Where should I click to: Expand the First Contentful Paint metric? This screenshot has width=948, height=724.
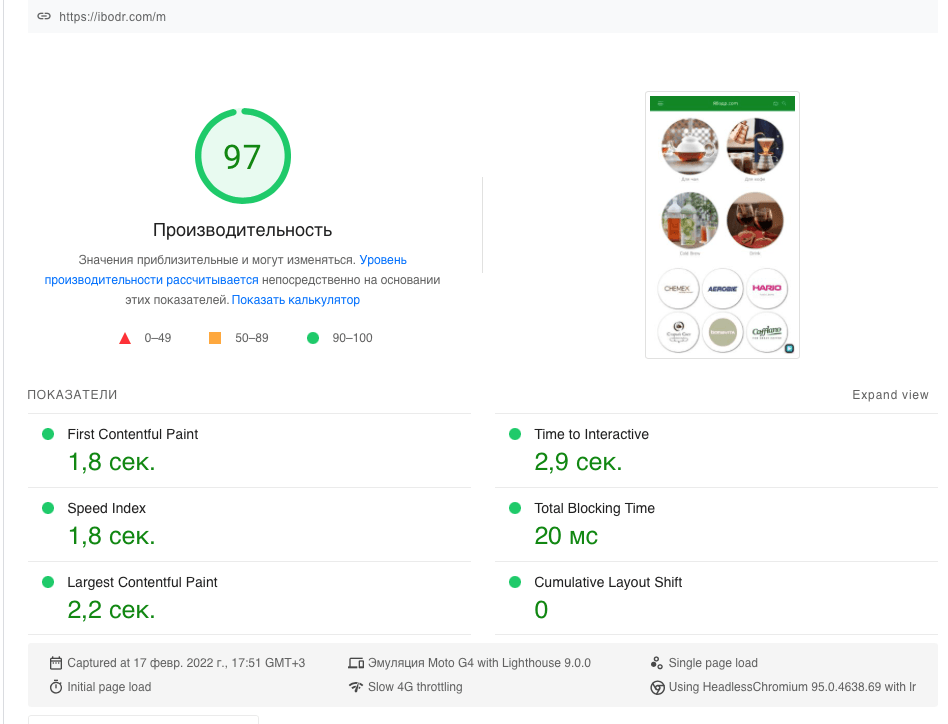pyautogui.click(x=132, y=434)
